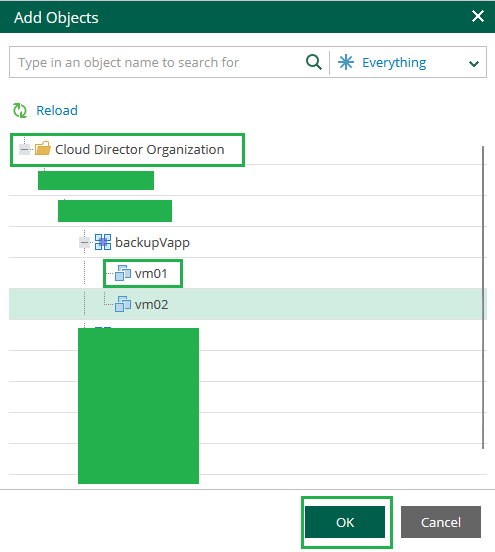
Task: Click the vm01 virtual machine icon
Action: click(123, 273)
